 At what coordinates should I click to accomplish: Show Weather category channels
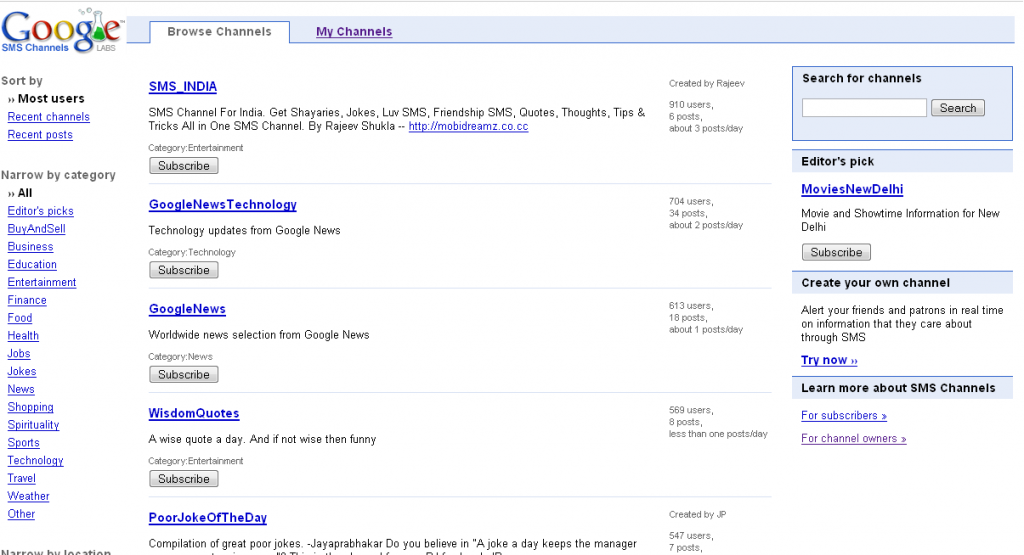(28, 496)
